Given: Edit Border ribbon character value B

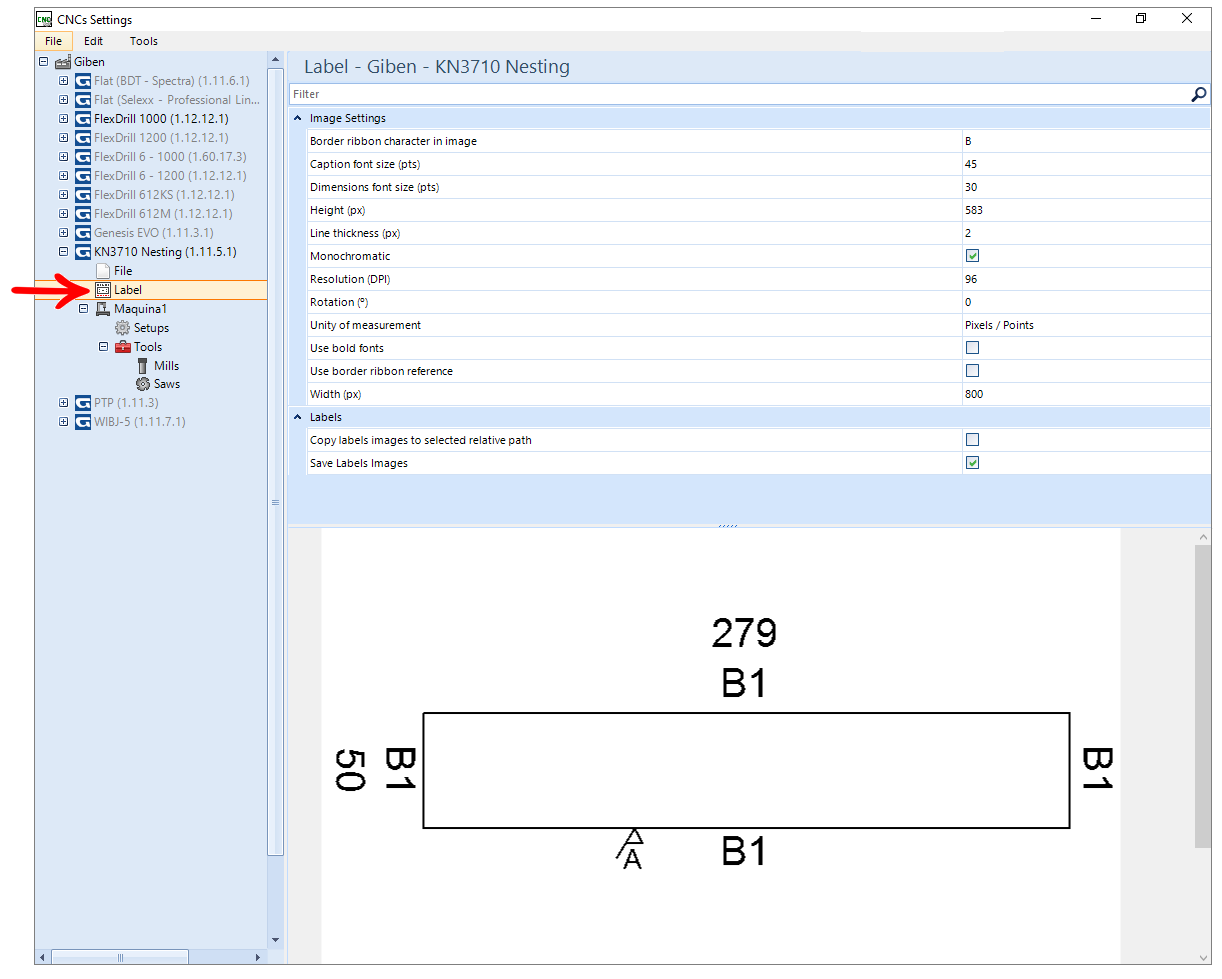Looking at the screenshot, I should pyautogui.click(x=1086, y=141).
